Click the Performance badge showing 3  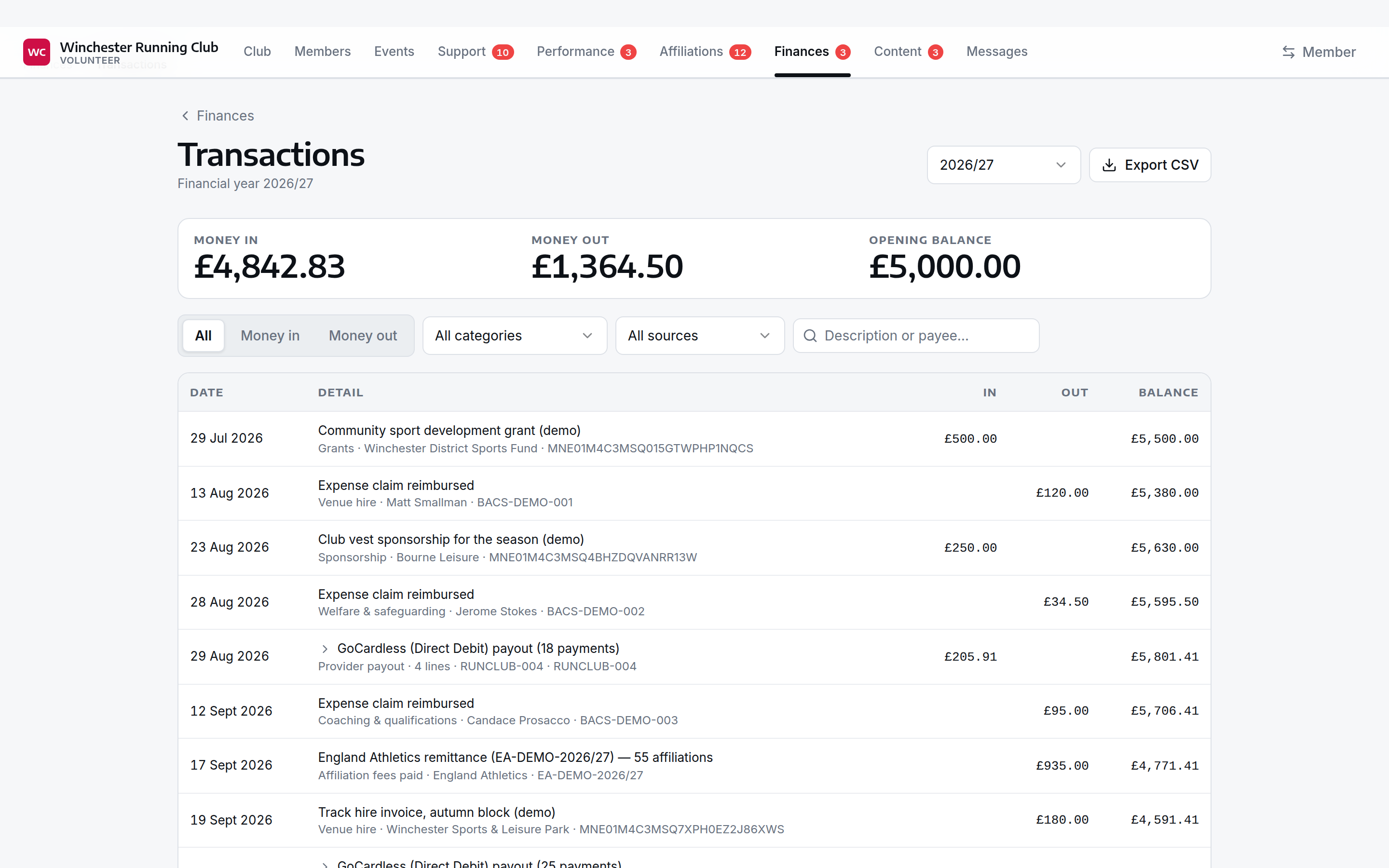pyautogui.click(x=628, y=52)
